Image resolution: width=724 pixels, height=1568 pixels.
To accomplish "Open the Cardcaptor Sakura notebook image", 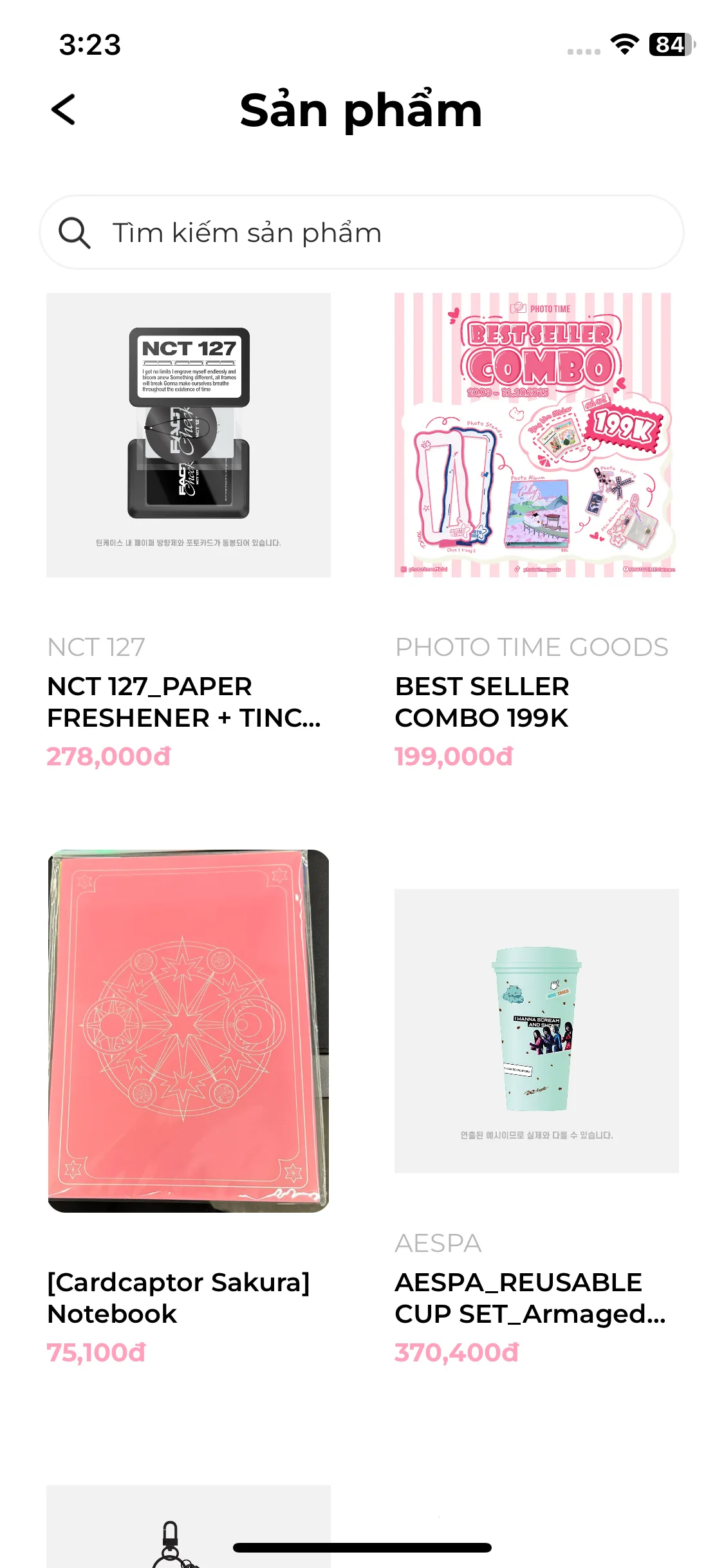I will pyautogui.click(x=189, y=1031).
